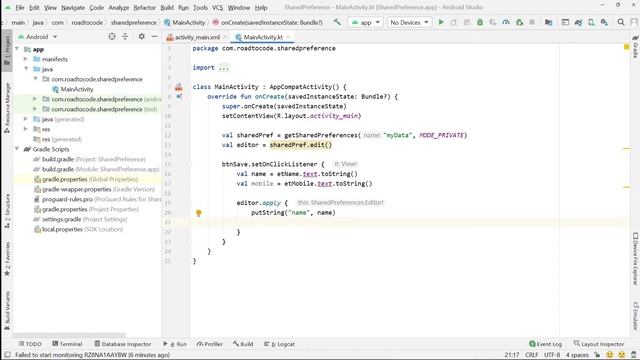Open the No Devices dropdown

[409, 22]
